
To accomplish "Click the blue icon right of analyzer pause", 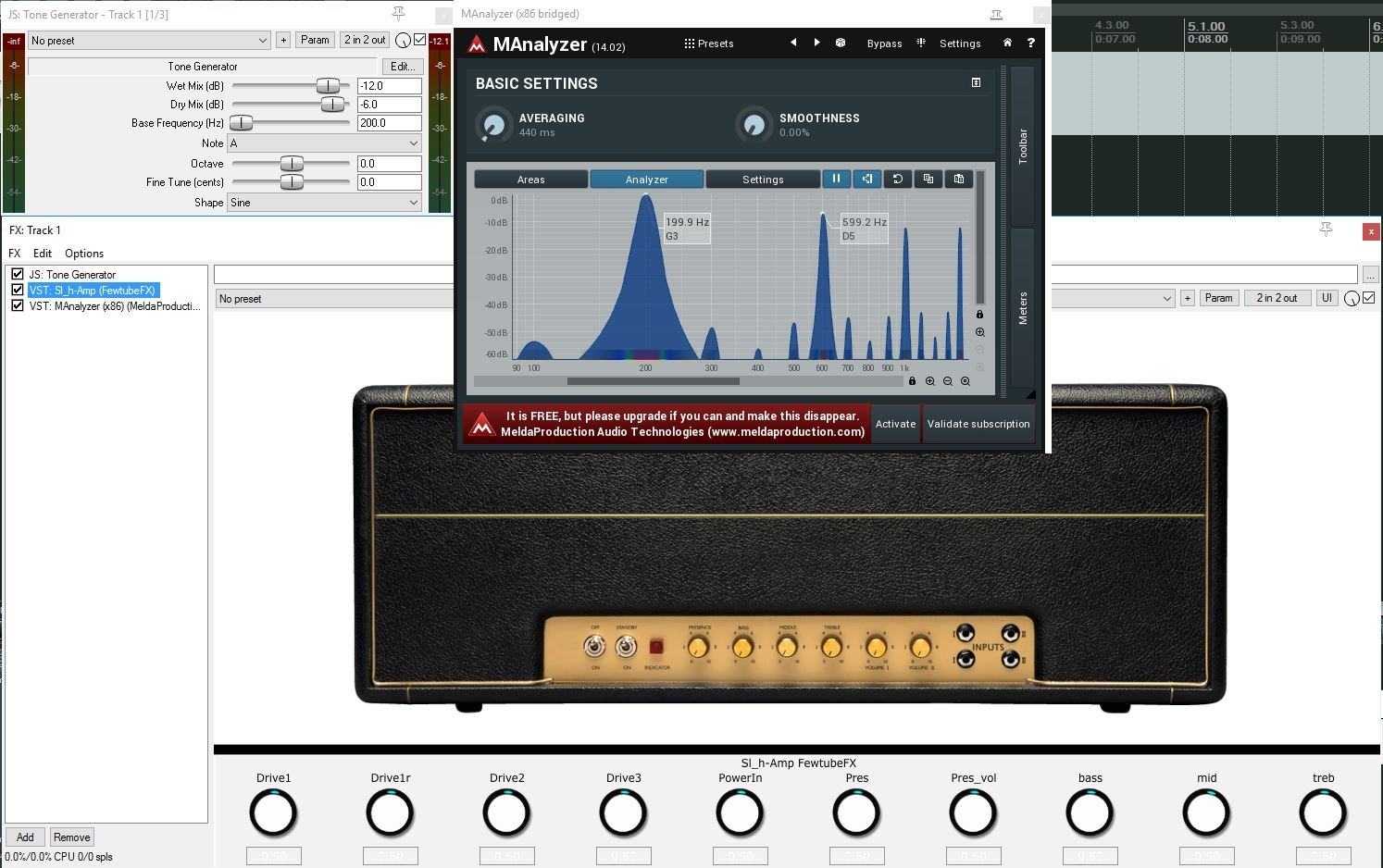I will coord(866,179).
